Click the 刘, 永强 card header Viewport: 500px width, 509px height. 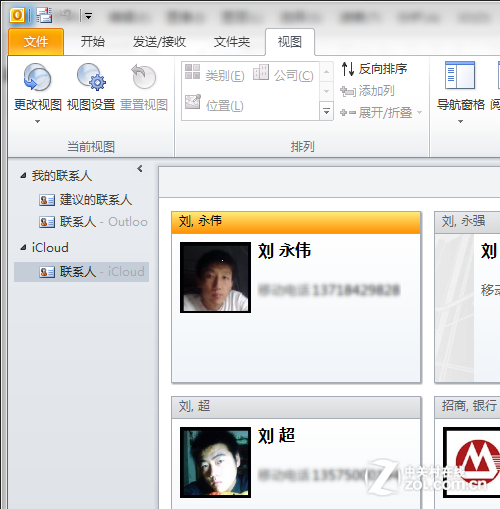click(x=467, y=222)
